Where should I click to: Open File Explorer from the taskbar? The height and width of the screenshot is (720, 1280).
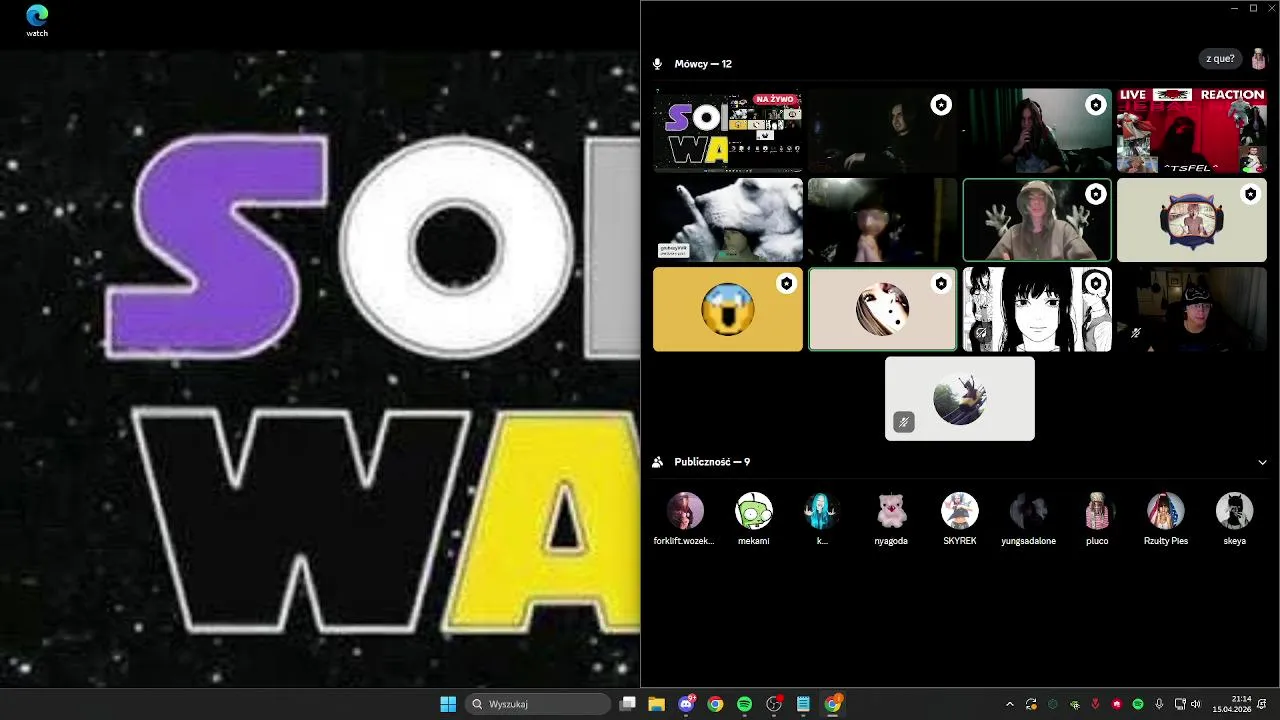tap(657, 704)
